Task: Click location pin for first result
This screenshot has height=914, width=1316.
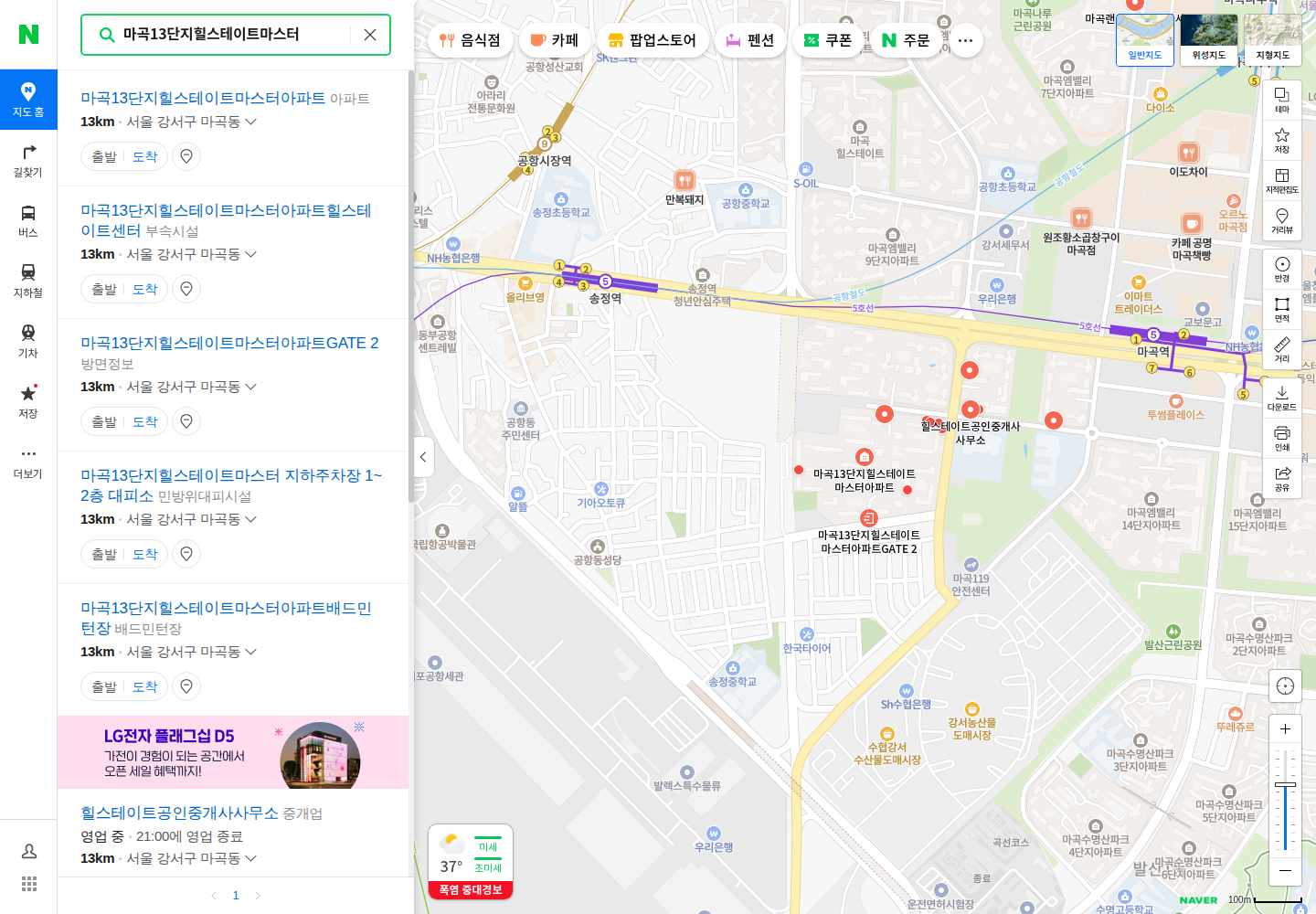Action: 186,156
